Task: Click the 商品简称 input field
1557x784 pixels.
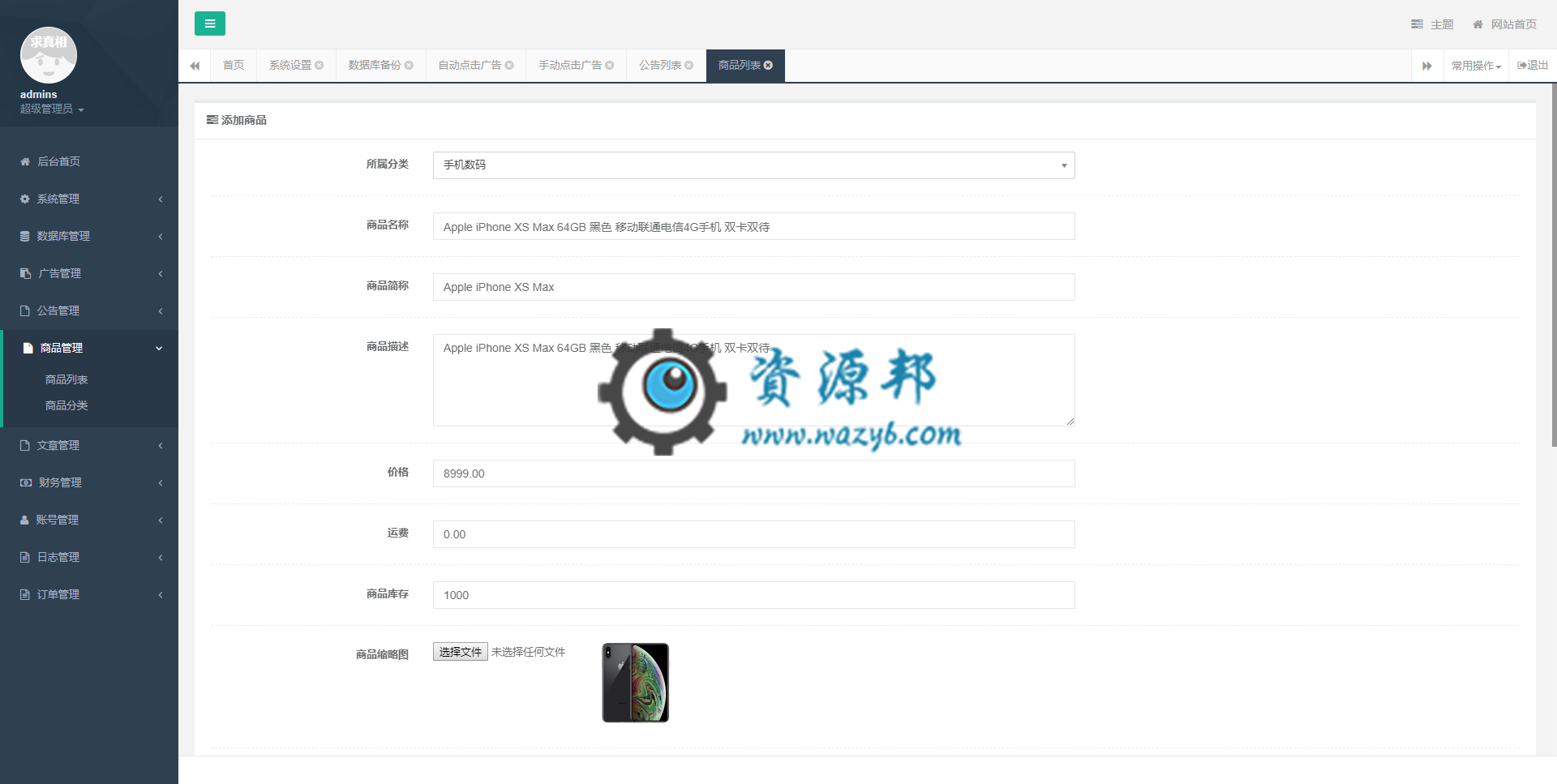Action: [753, 287]
